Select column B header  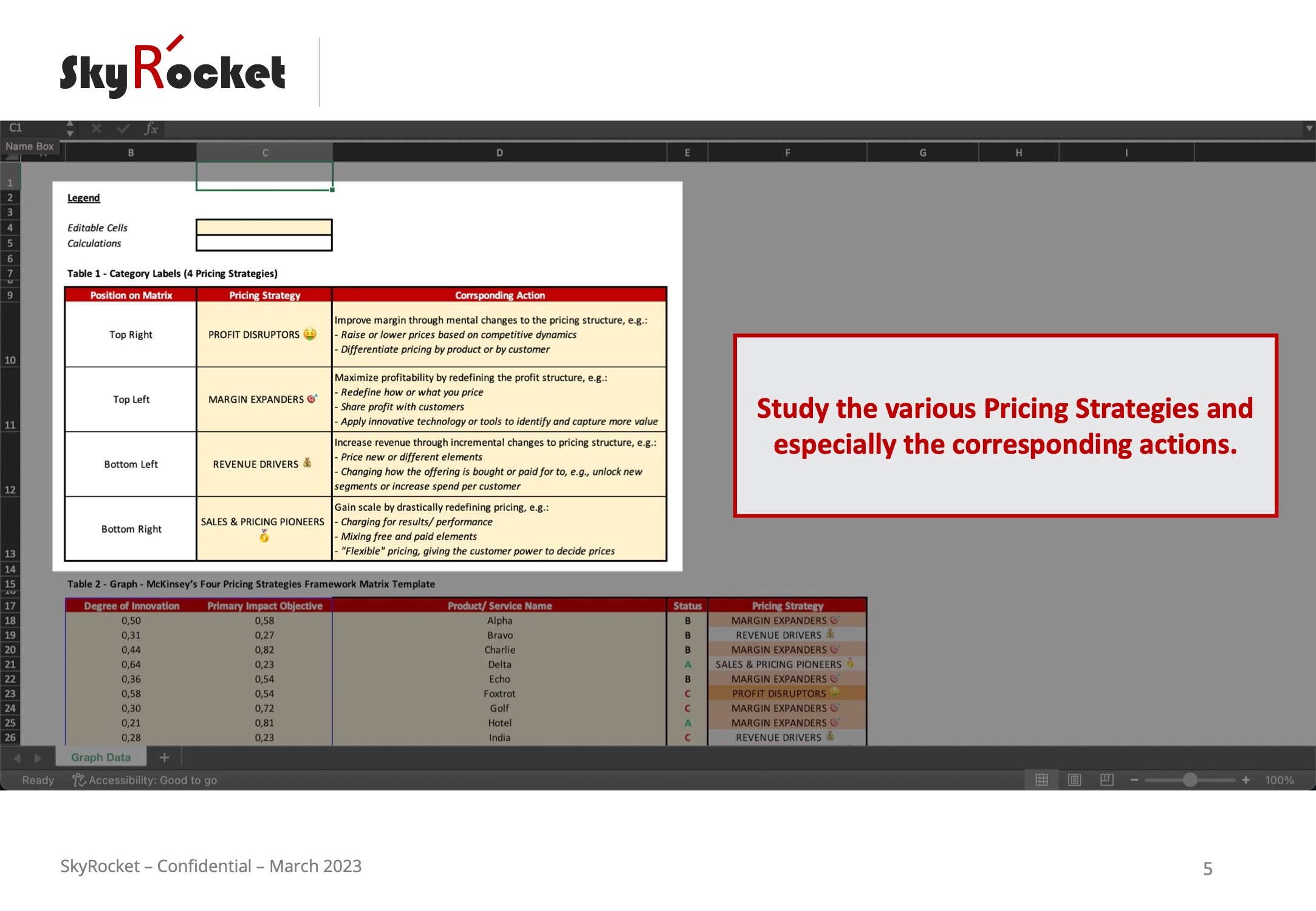tap(131, 153)
